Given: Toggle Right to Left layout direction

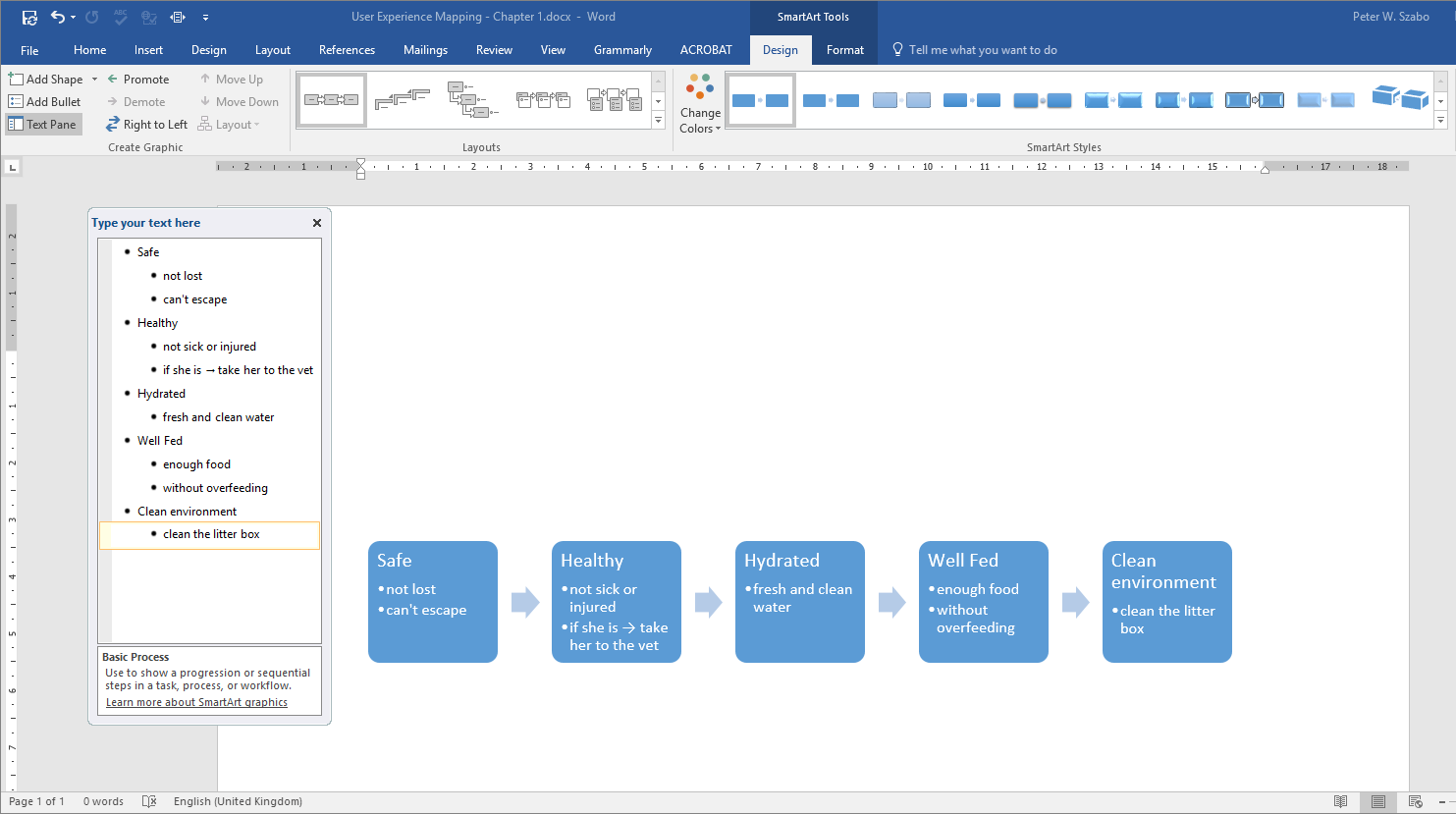Looking at the screenshot, I should (x=147, y=125).
